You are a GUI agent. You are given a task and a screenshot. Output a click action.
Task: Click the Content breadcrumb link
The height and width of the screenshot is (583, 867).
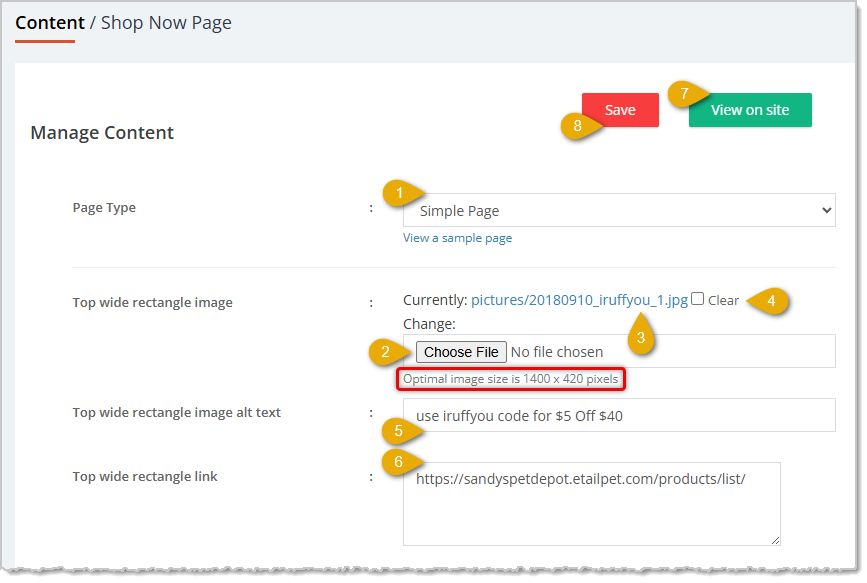tap(50, 23)
